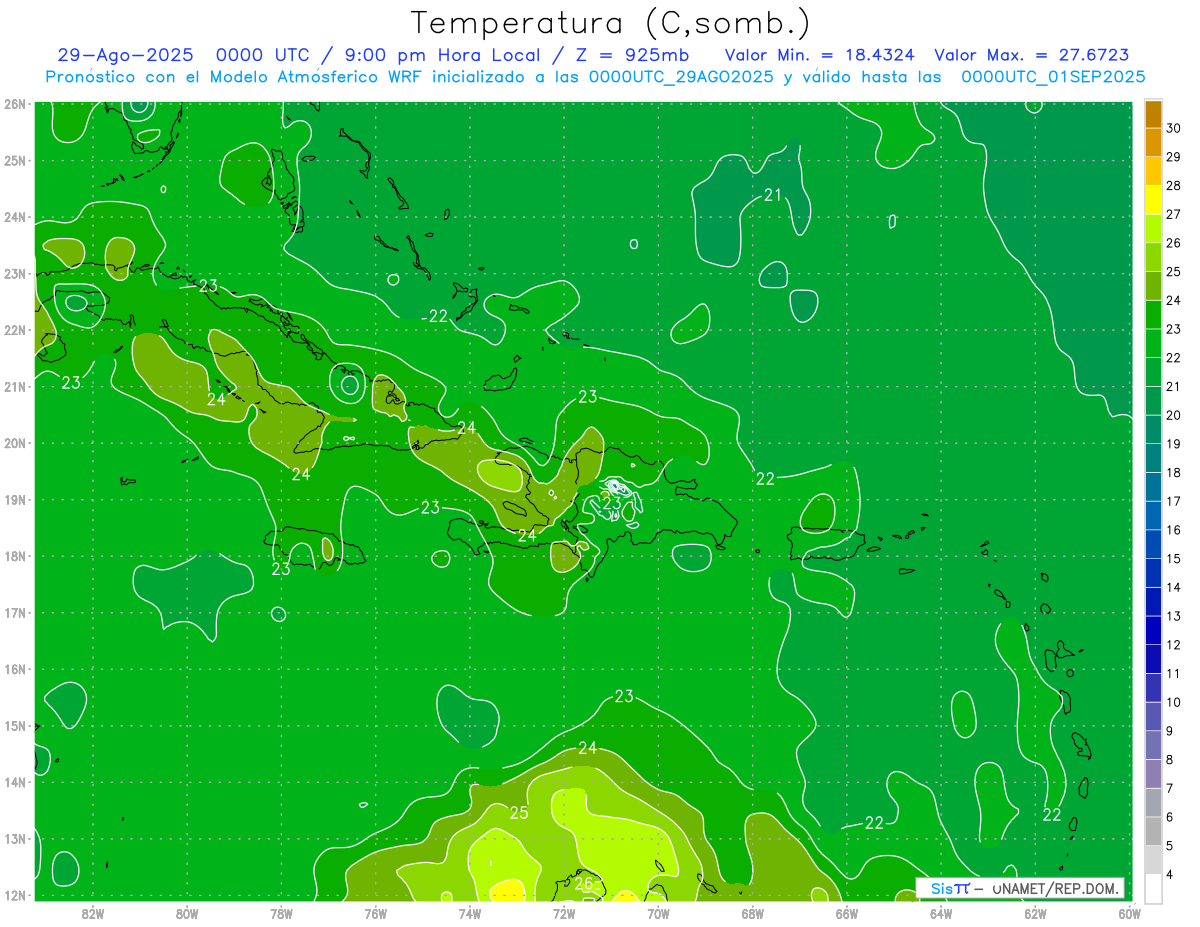Select the lime swatch between 26 and 27
This screenshot has width=1200, height=927.
point(1153,228)
